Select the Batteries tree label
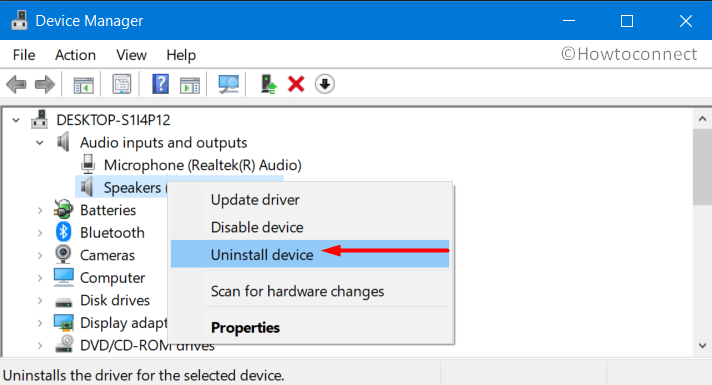The height and width of the screenshot is (385, 712). click(x=108, y=210)
